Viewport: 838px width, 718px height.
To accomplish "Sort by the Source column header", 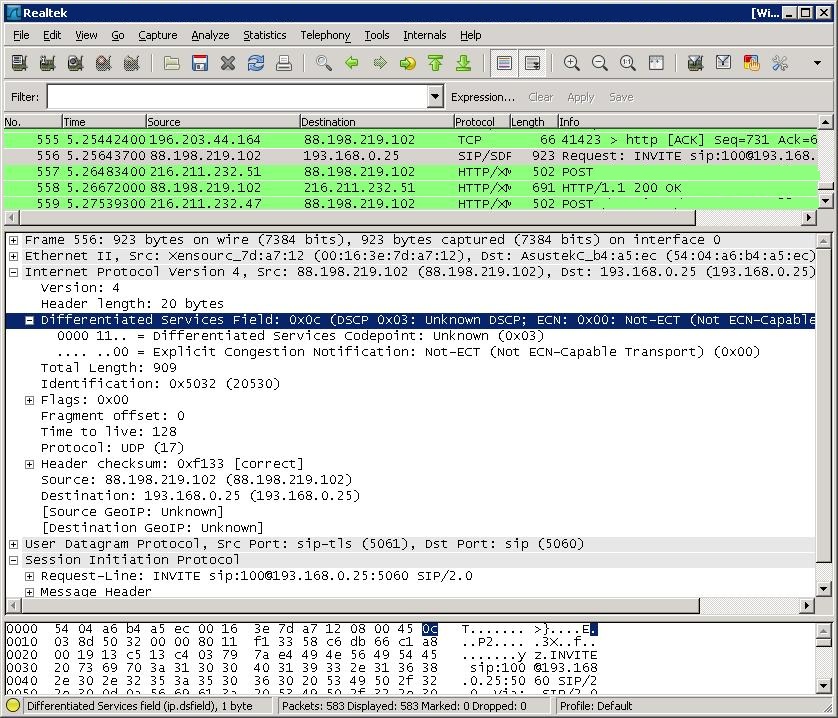I will tap(222, 122).
